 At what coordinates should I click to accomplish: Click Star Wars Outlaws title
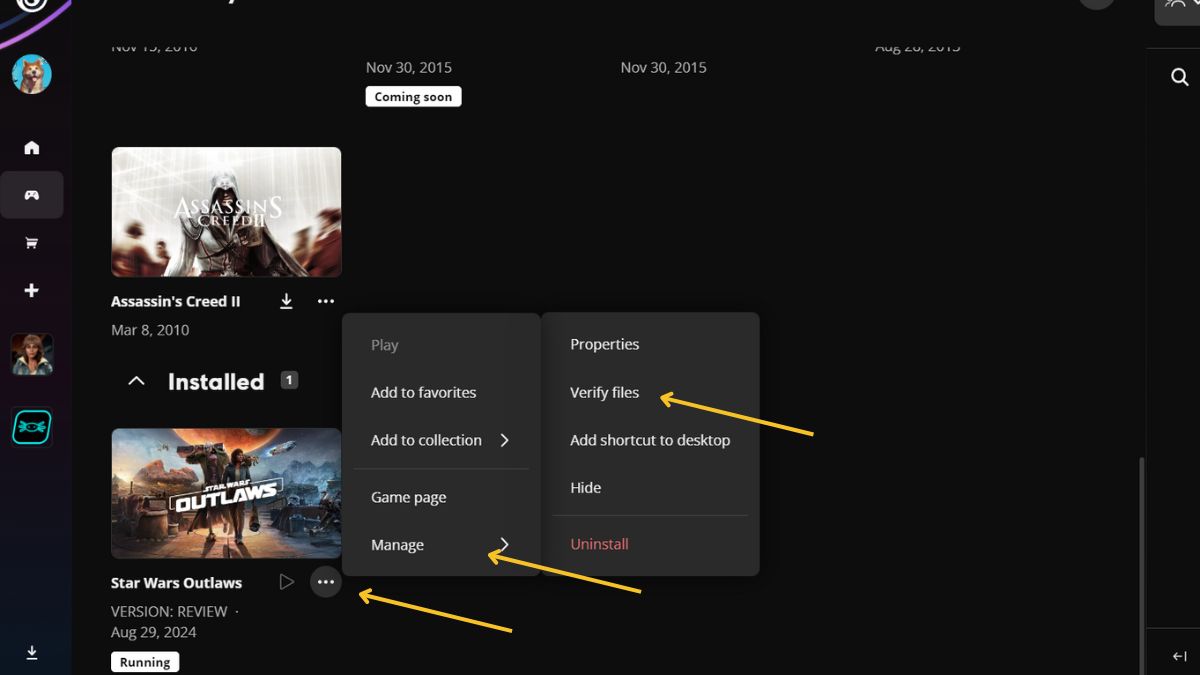tap(176, 583)
